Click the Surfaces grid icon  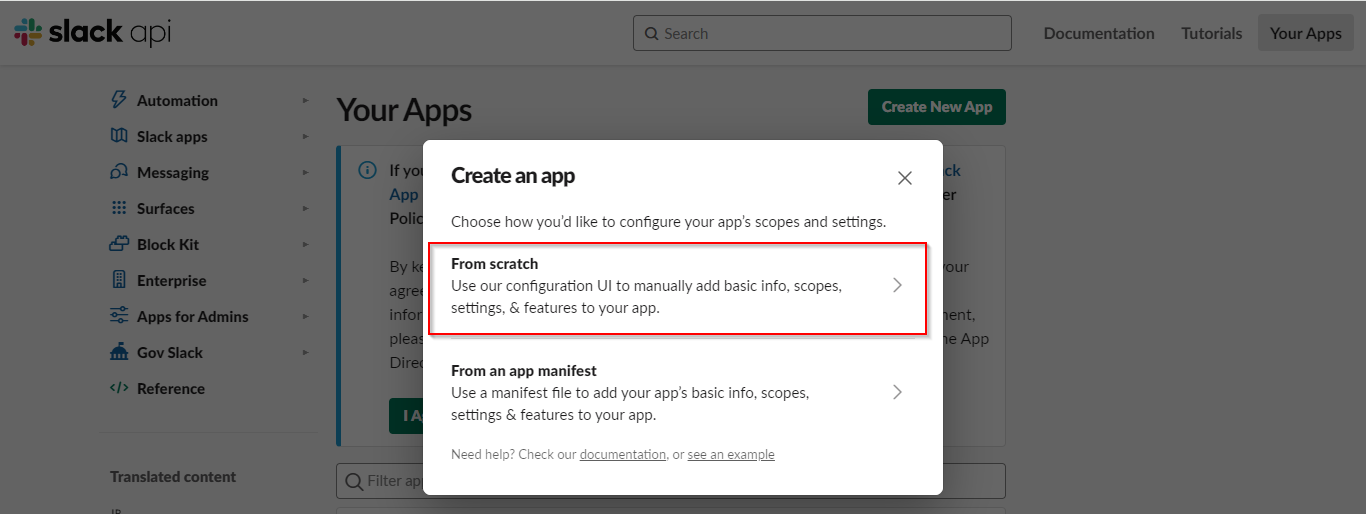coord(119,208)
